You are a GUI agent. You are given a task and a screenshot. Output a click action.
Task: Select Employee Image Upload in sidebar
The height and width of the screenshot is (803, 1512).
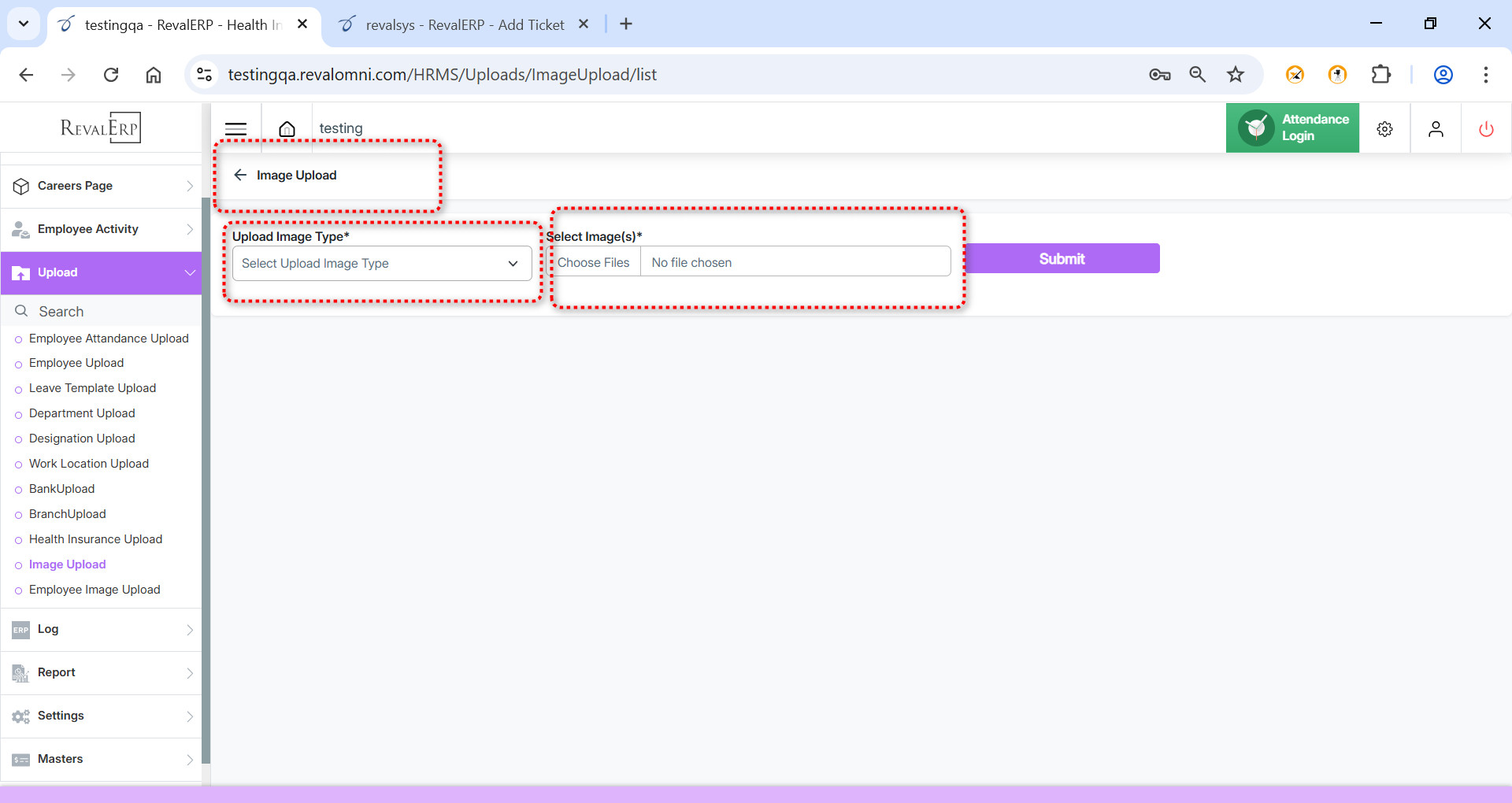(94, 590)
